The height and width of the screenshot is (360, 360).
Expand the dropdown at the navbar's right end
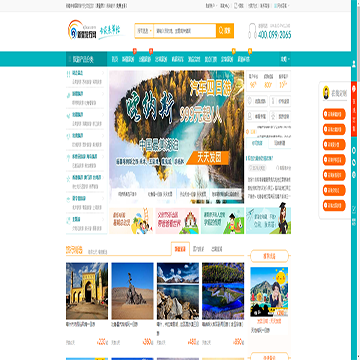(x=285, y=59)
